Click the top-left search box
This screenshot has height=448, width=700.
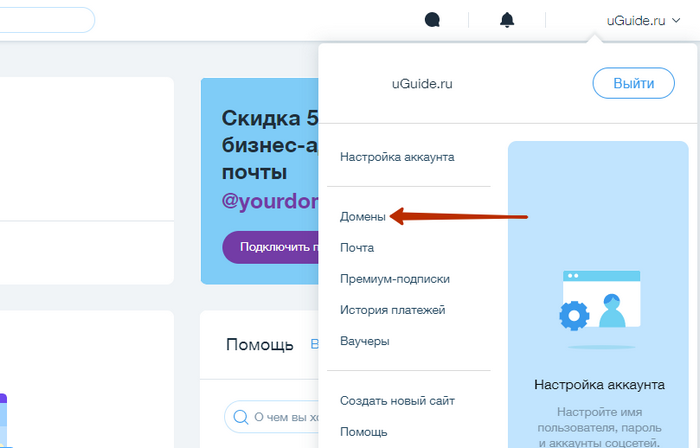click(45, 20)
